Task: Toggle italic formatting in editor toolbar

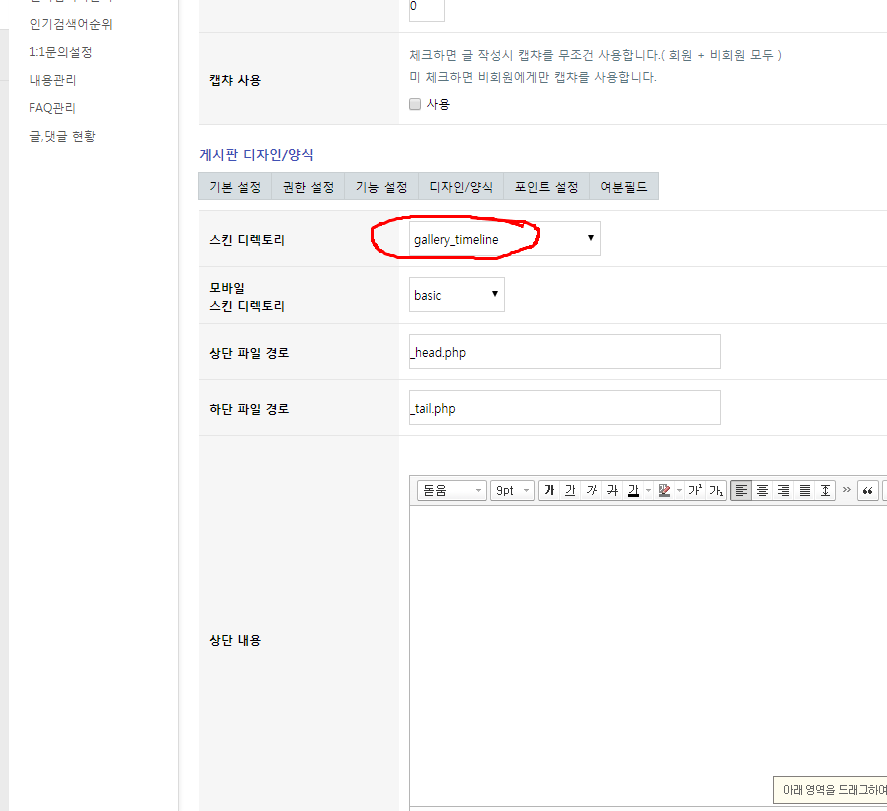Action: (591, 490)
